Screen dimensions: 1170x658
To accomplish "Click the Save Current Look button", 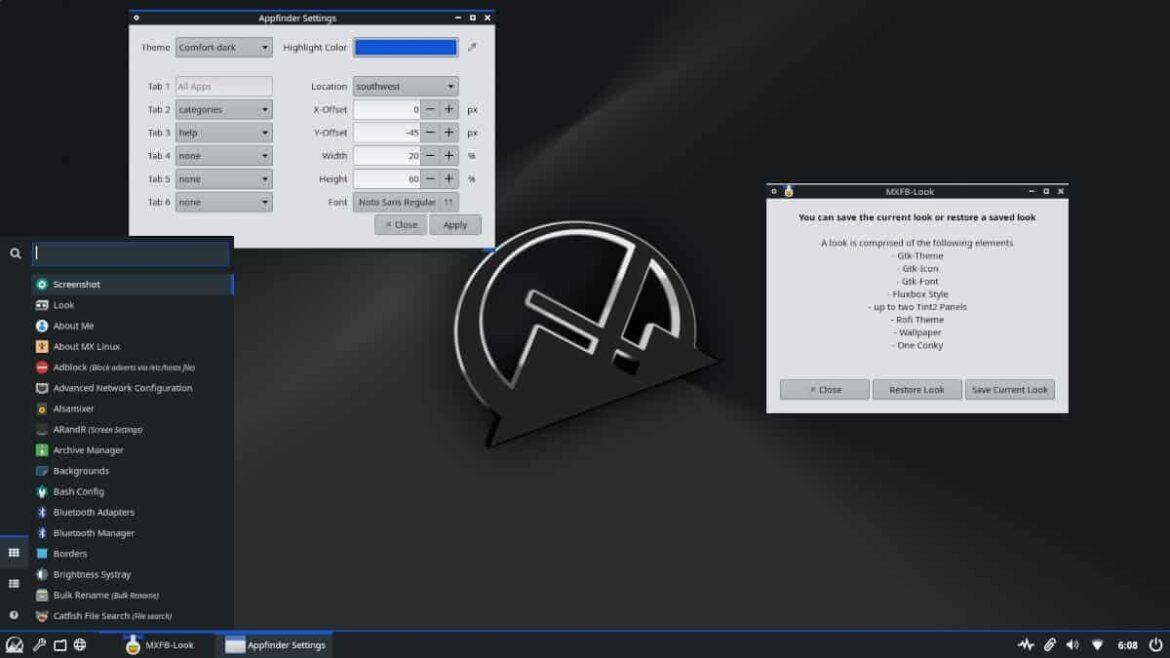I will click(1010, 389).
